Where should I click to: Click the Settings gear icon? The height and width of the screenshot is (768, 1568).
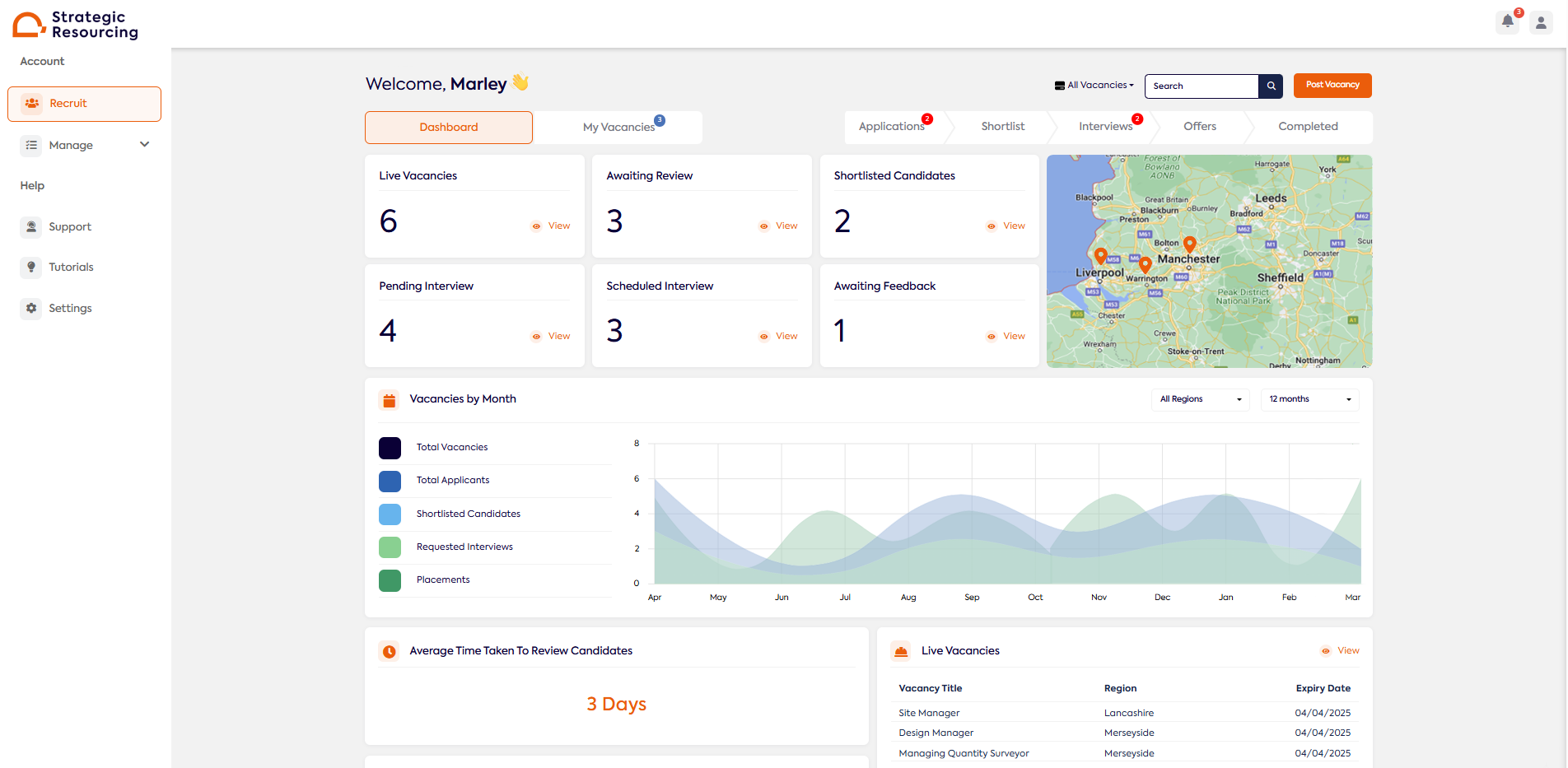[x=31, y=308]
